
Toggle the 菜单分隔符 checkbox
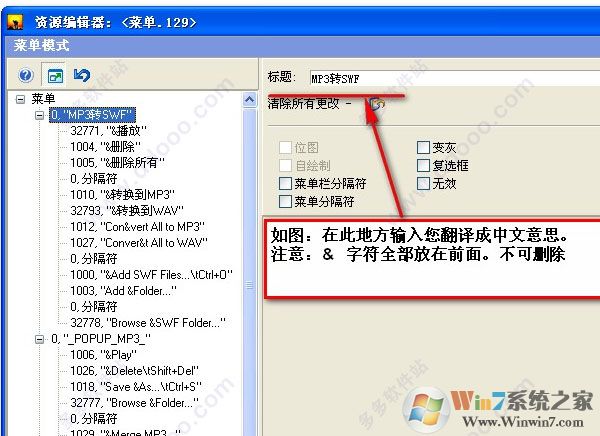click(285, 201)
